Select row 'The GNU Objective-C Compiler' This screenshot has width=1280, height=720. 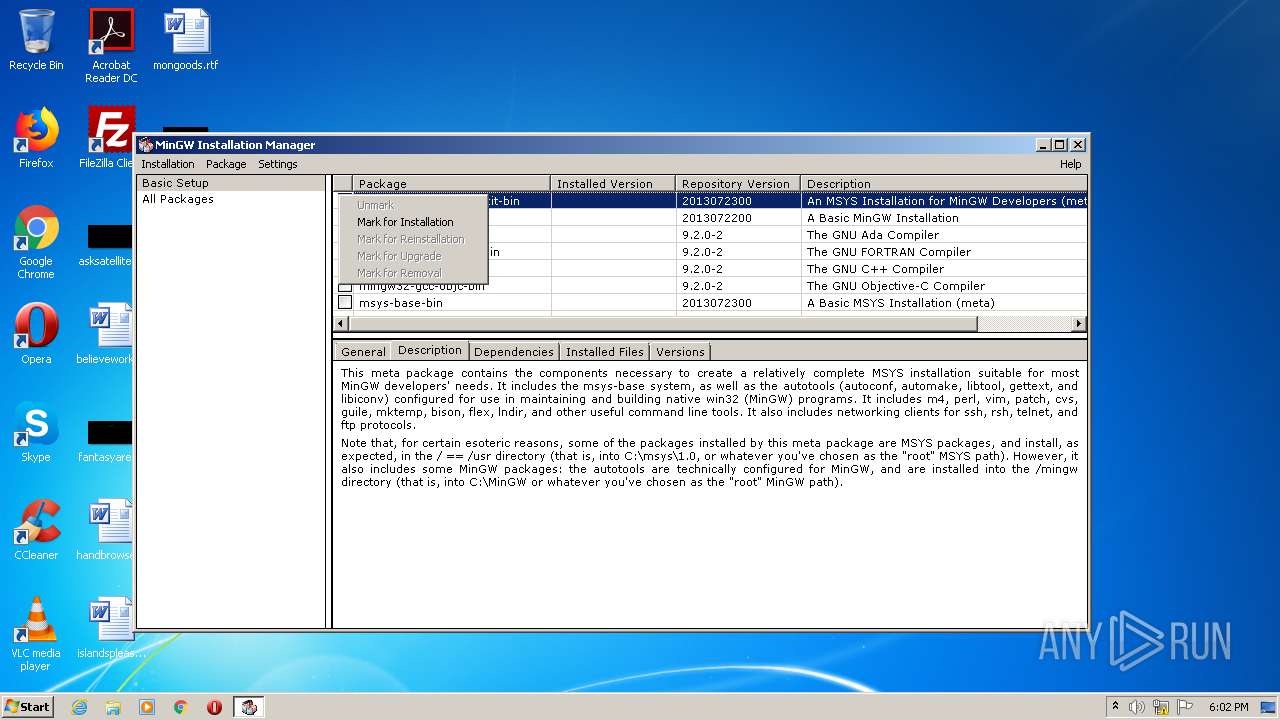tap(710, 286)
